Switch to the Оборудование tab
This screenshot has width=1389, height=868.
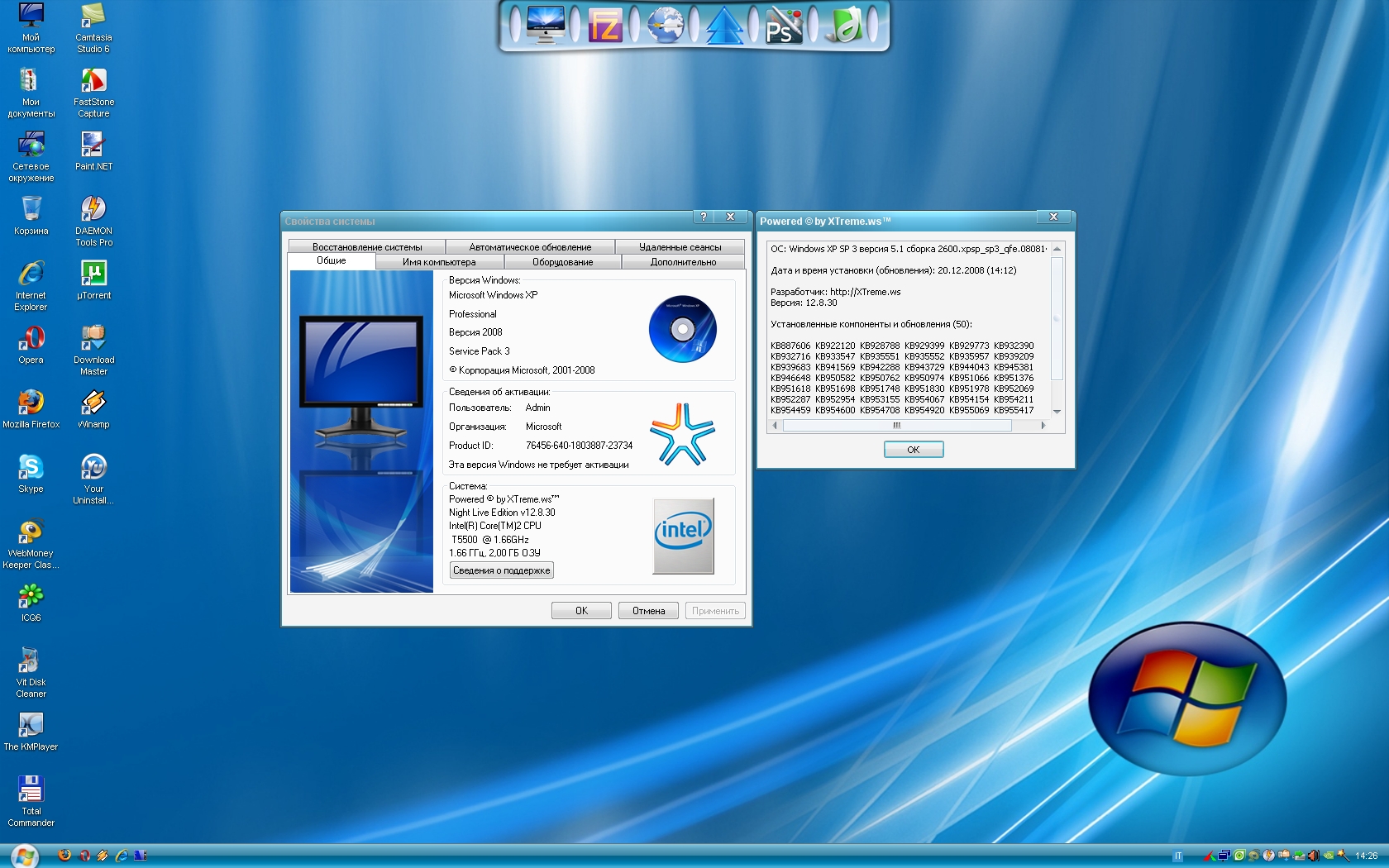click(562, 262)
